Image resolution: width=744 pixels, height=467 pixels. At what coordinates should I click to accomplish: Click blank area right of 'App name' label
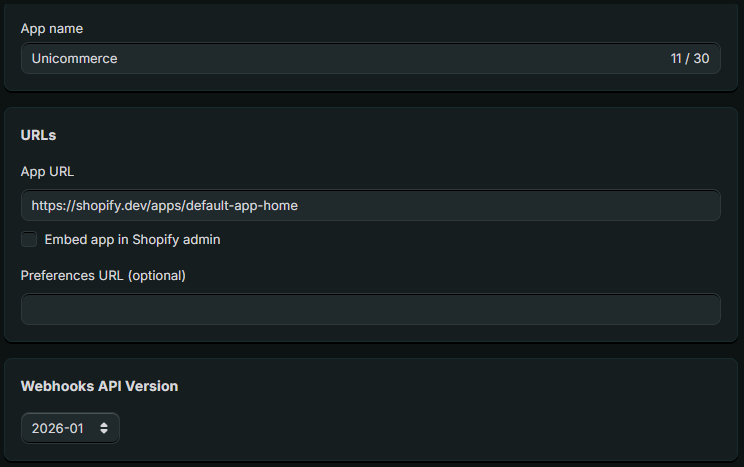click(400, 28)
